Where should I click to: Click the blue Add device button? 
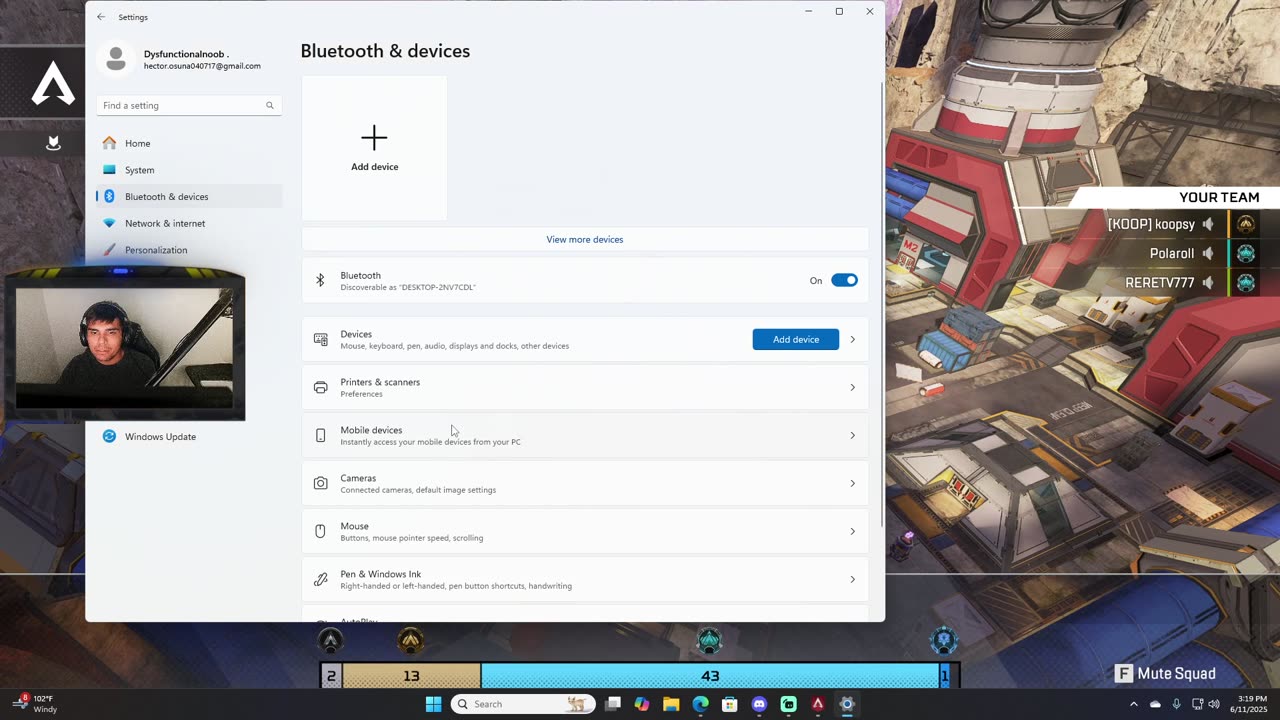tap(796, 339)
